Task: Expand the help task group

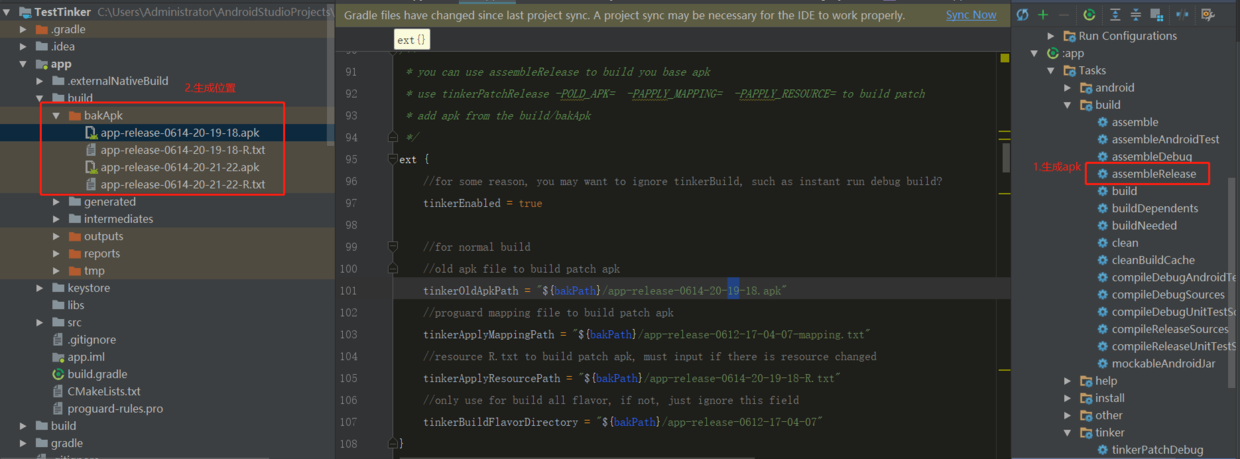Action: pyautogui.click(x=1067, y=381)
